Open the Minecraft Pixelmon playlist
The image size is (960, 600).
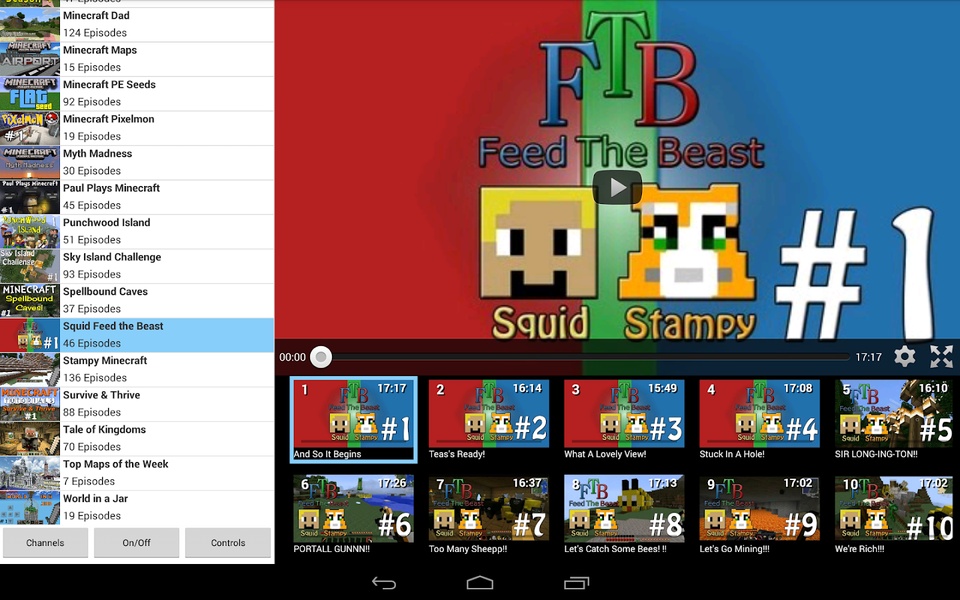click(137, 128)
